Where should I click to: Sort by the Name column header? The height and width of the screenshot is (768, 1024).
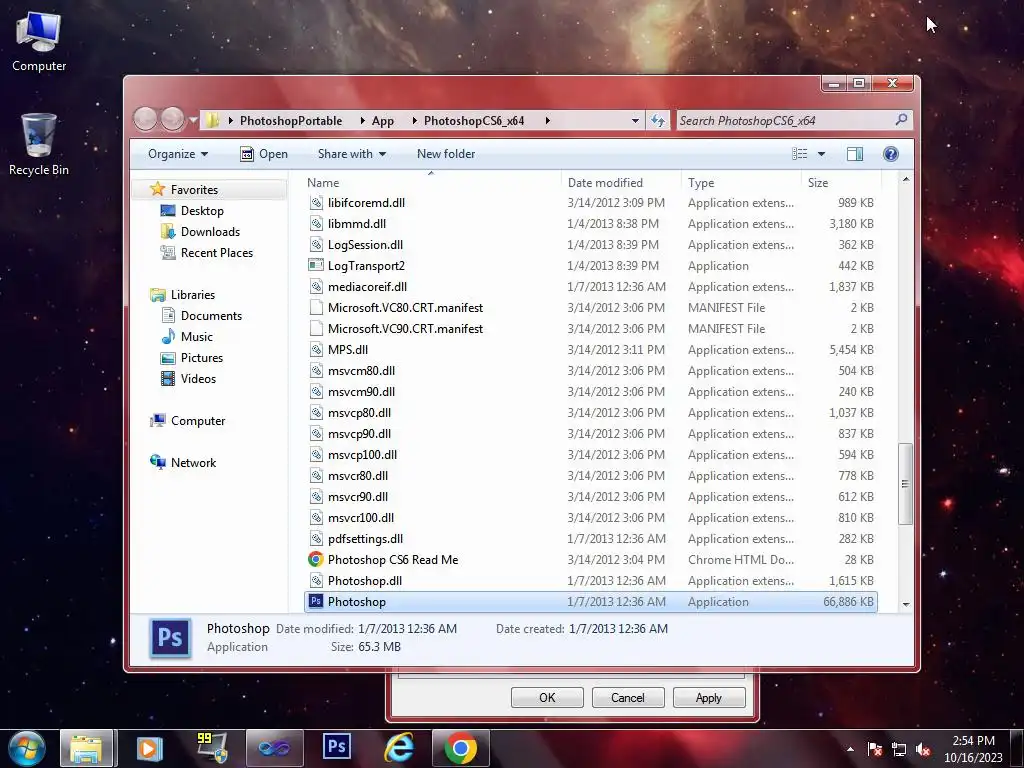coord(431,183)
